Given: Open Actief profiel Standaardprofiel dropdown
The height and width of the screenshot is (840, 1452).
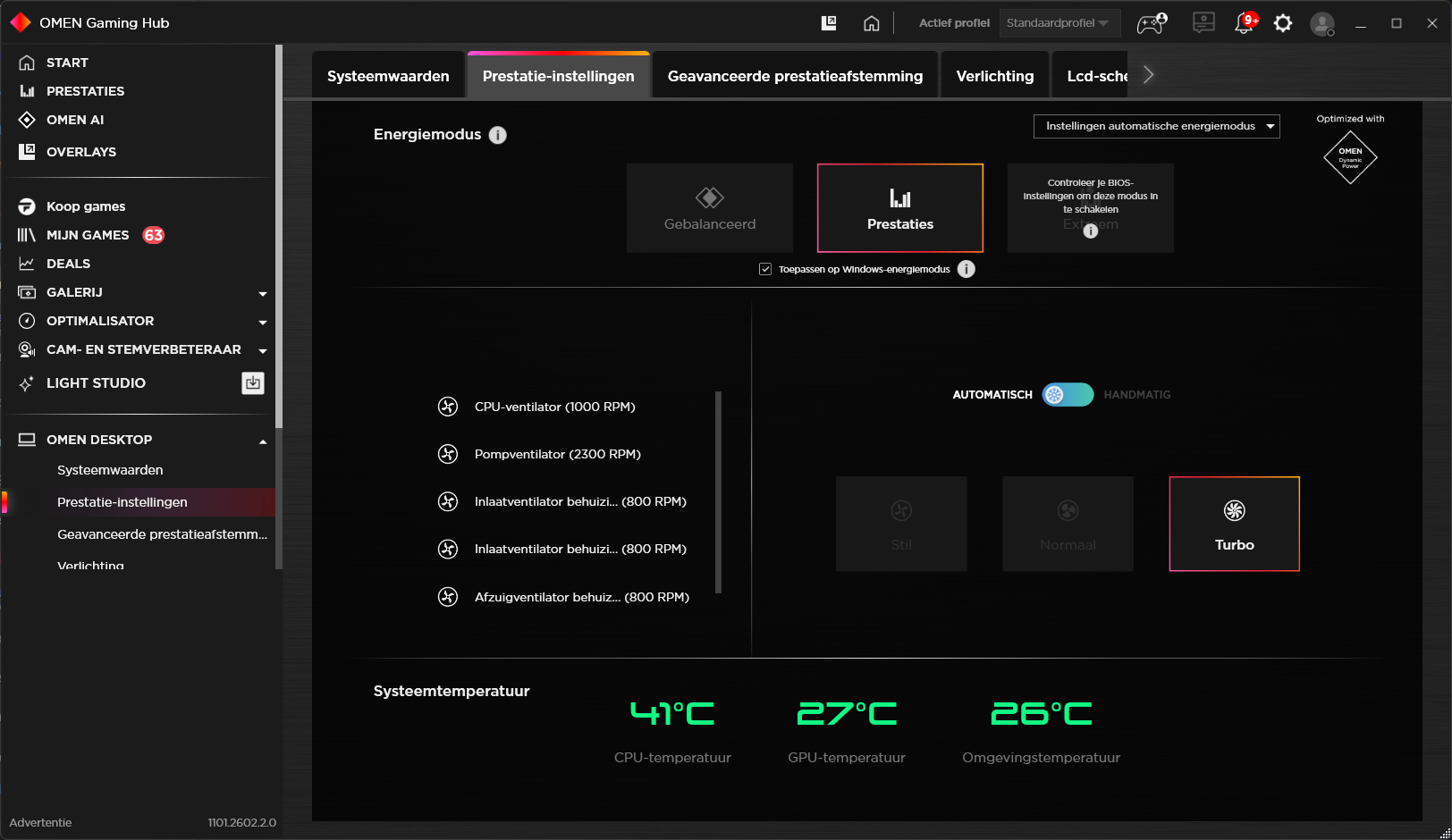Looking at the screenshot, I should (x=1059, y=23).
